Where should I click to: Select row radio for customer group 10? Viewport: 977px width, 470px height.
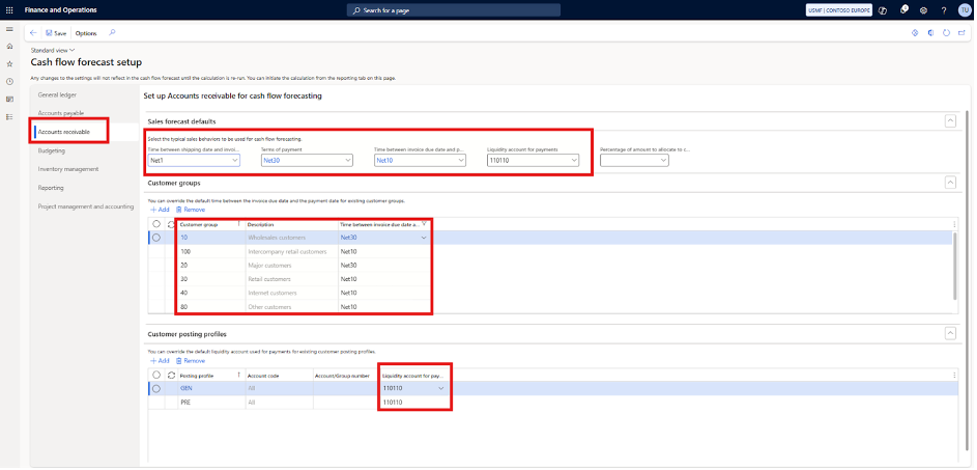[156, 238]
